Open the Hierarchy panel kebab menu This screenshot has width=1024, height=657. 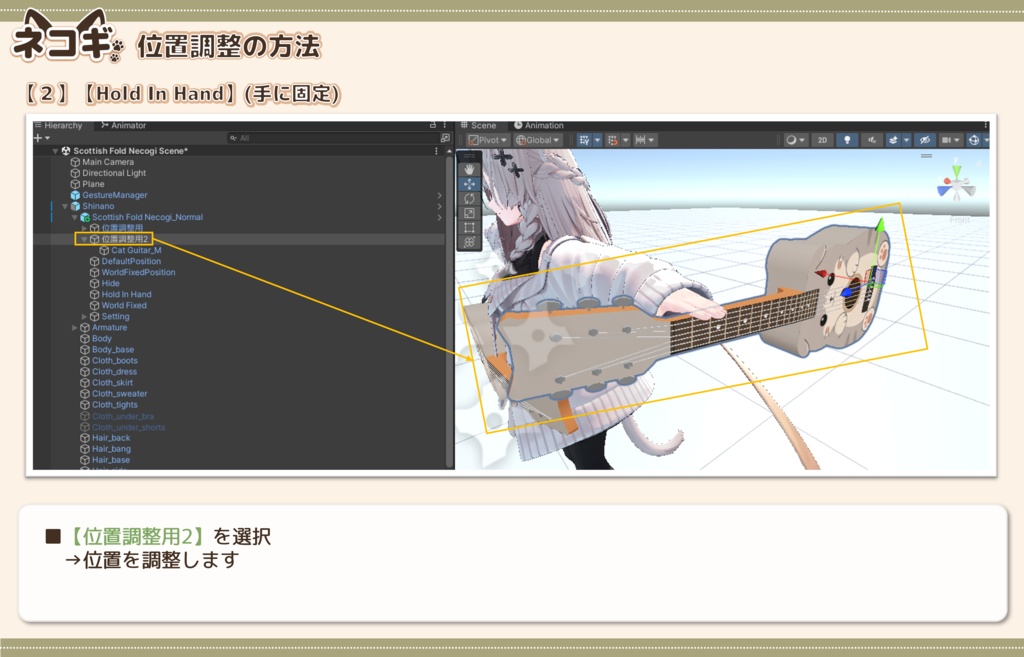[445, 125]
